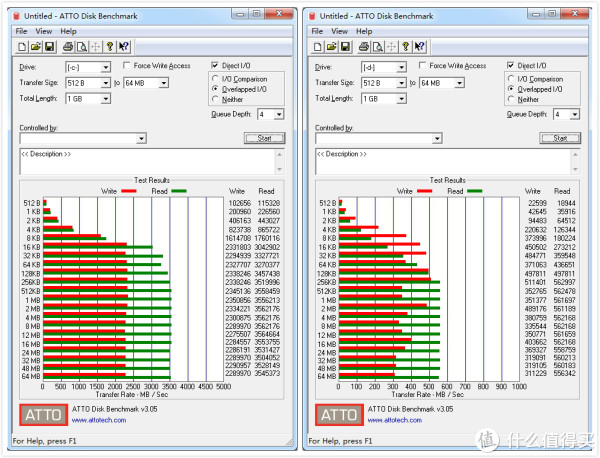Open Transfer Size 512 B dropdown, left window

106,83
